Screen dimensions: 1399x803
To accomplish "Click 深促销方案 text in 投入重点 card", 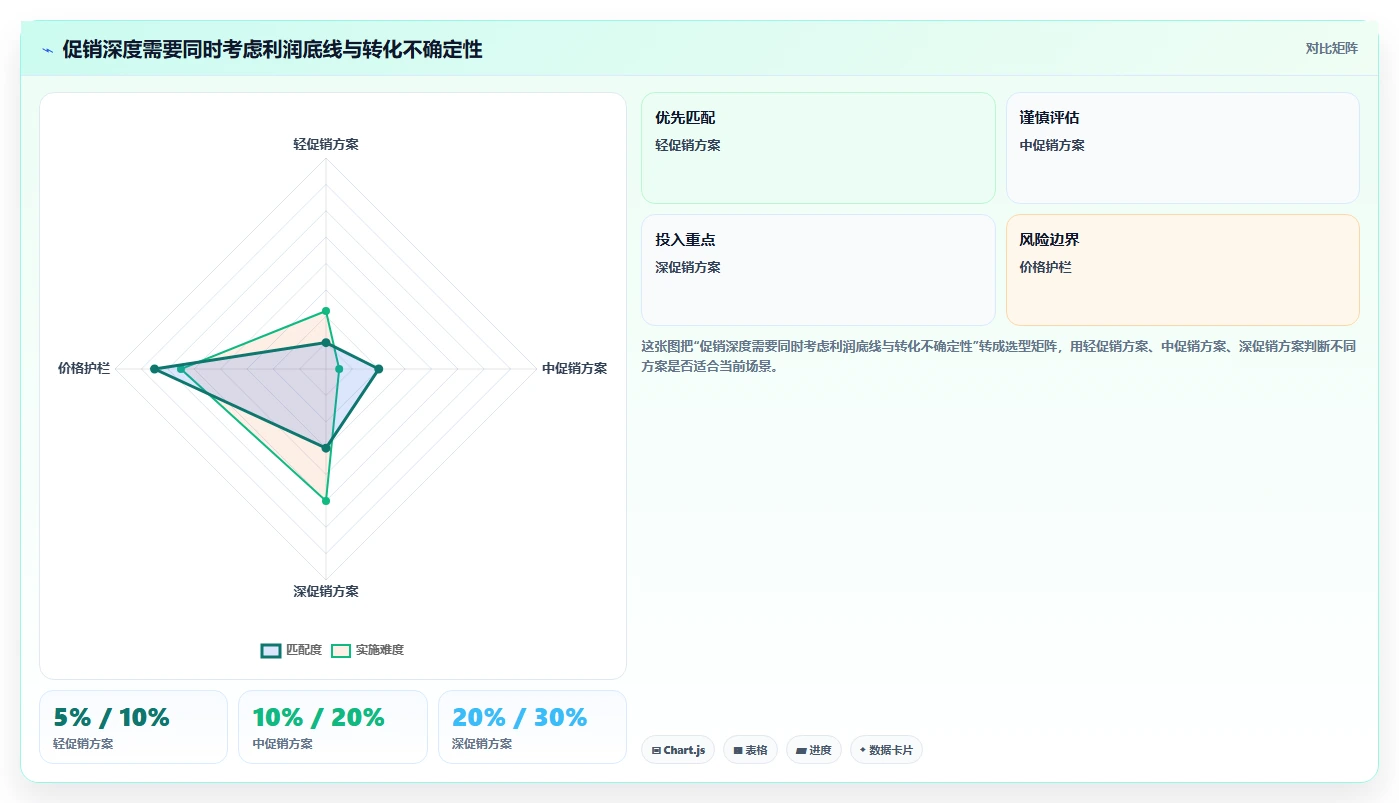I will pyautogui.click(x=688, y=267).
